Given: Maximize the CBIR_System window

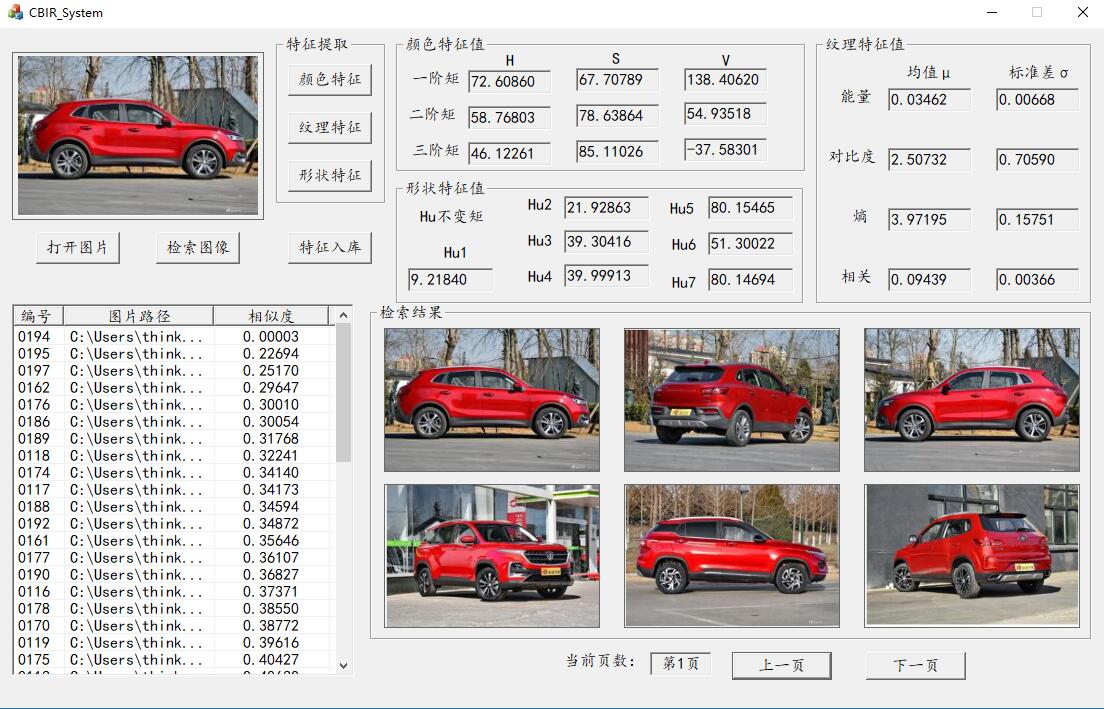Looking at the screenshot, I should coord(1037,12).
